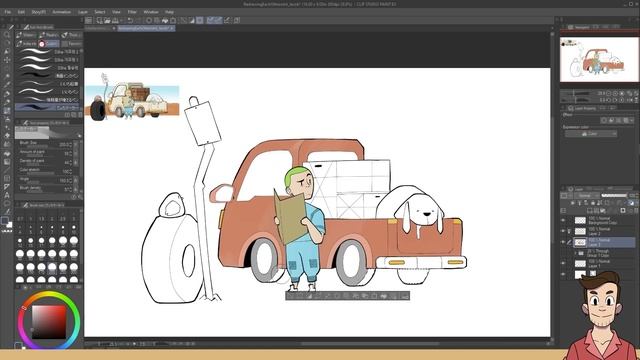
Task: Select the main drawing color swatch
Action: click(4, 221)
